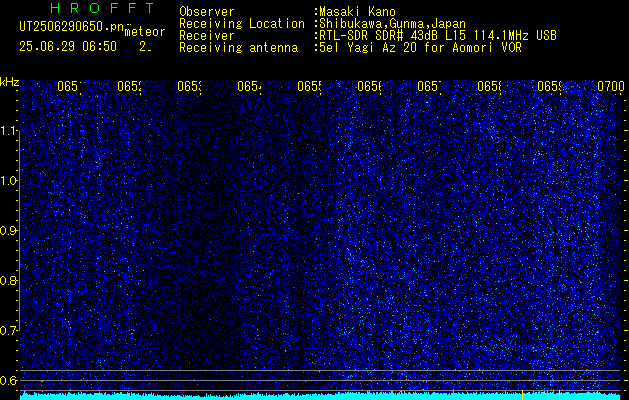The image size is (629, 400).
Task: Click the 0655 time marker
Action: pos(309,86)
